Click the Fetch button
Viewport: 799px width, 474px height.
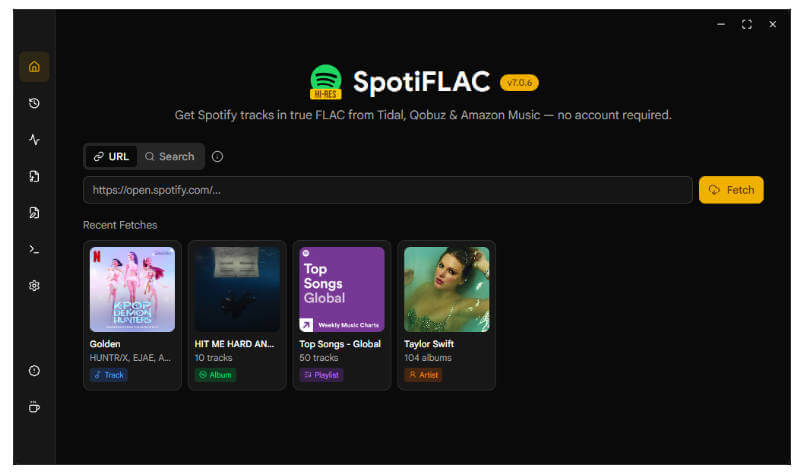731,190
